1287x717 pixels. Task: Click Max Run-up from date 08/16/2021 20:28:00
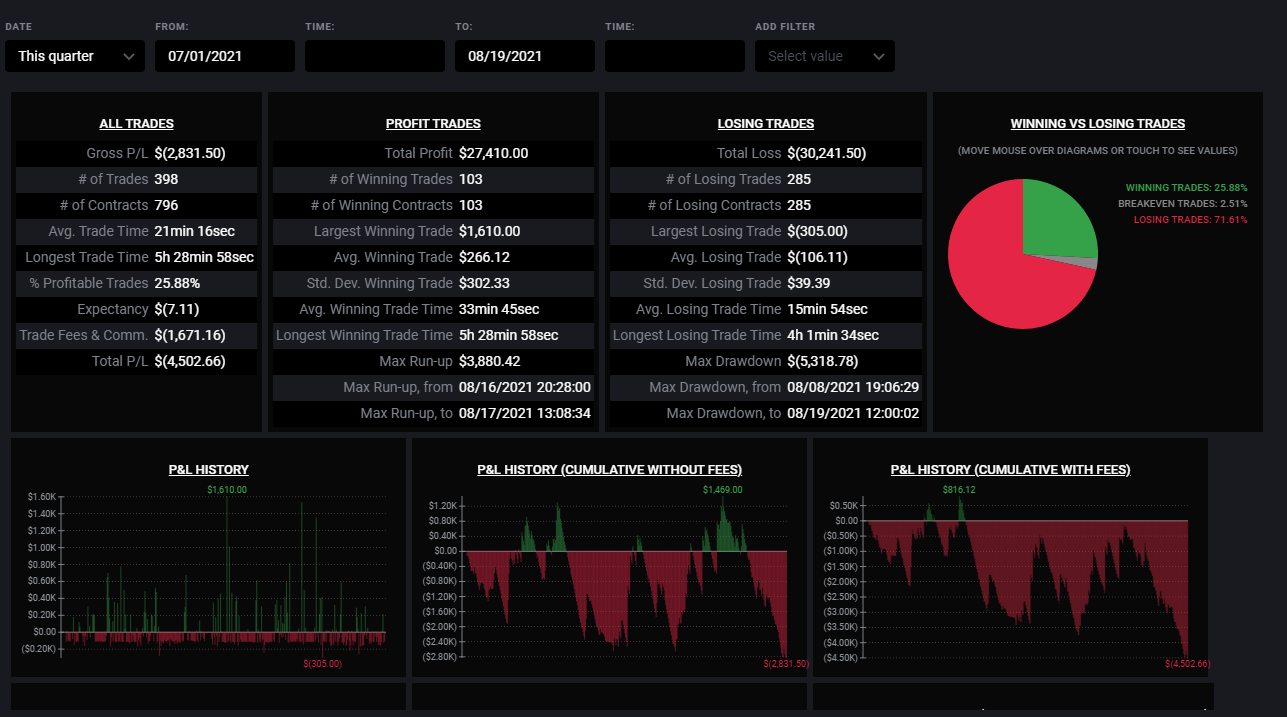(x=525, y=387)
